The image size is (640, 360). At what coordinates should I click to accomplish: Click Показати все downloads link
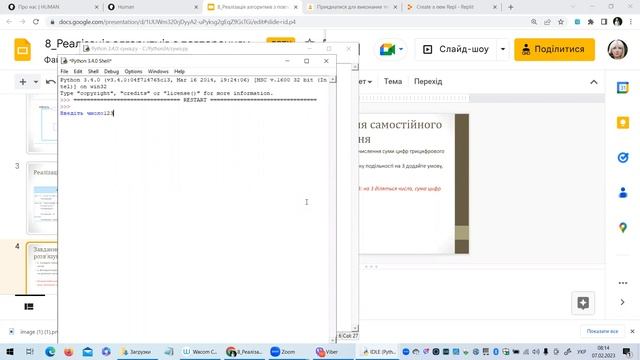pos(602,331)
